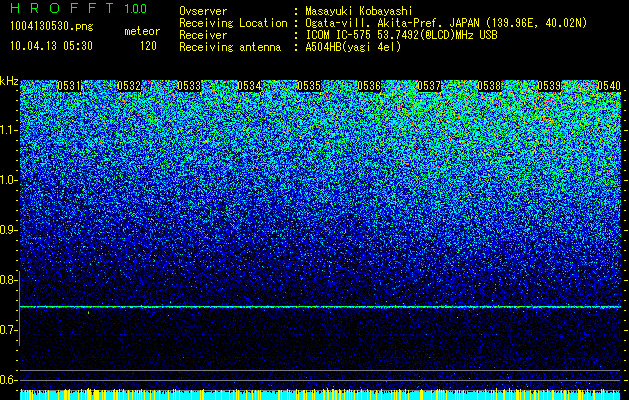
Task: Select the 0532 time marker
Action: (129, 86)
